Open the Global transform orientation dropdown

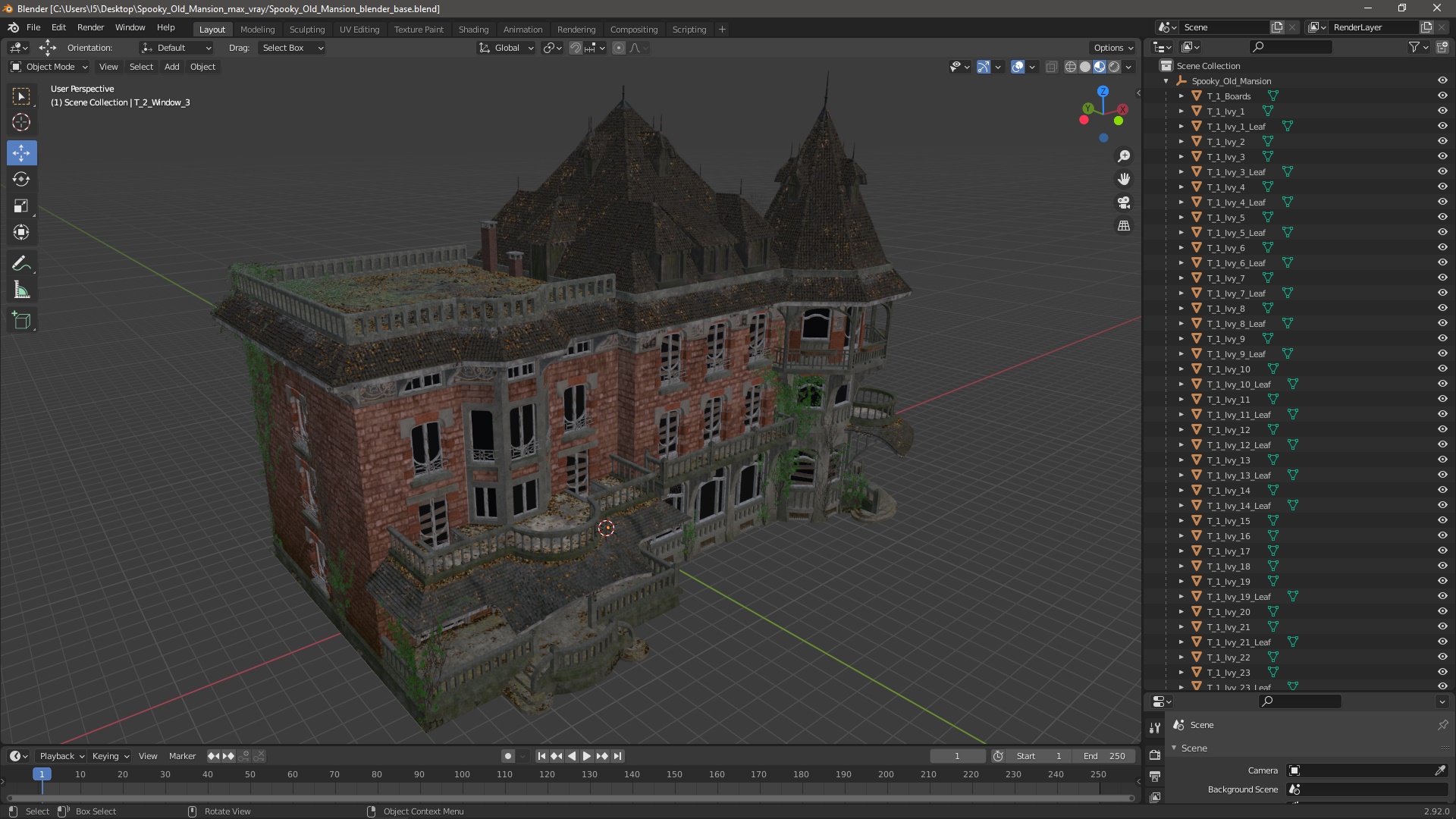pos(506,48)
